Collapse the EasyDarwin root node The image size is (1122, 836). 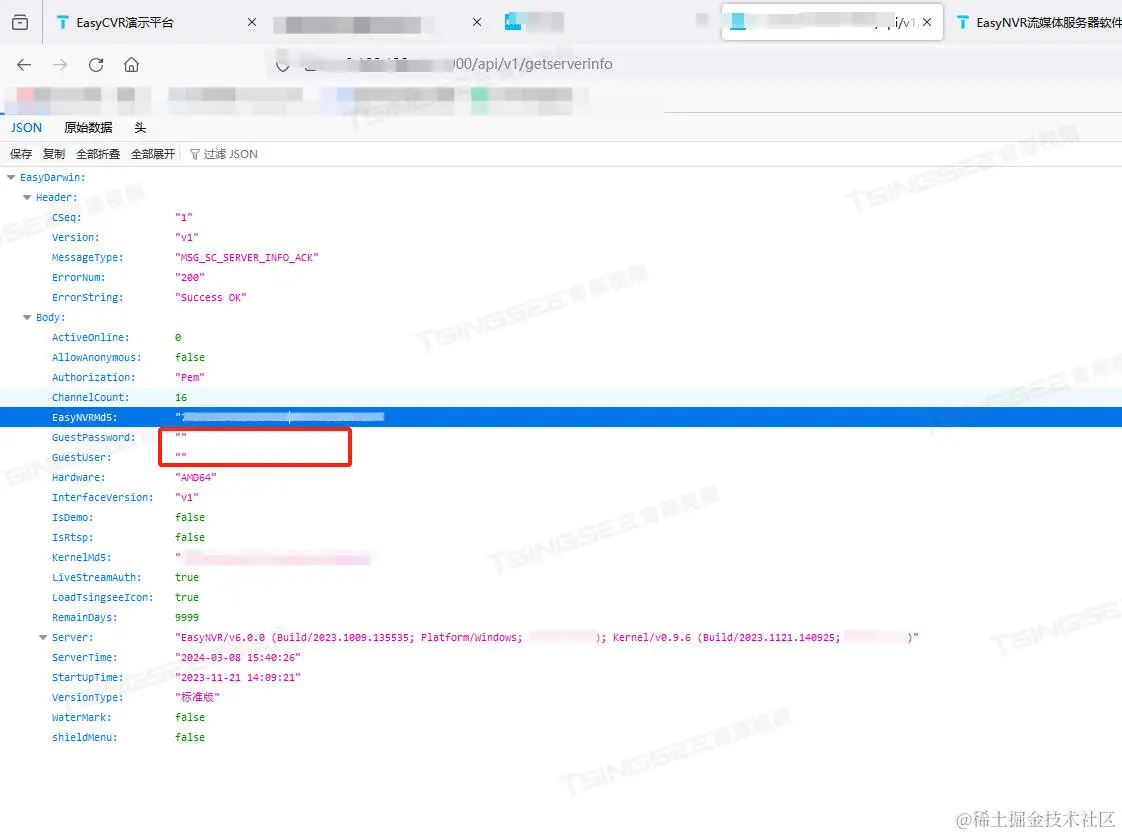coord(11,178)
